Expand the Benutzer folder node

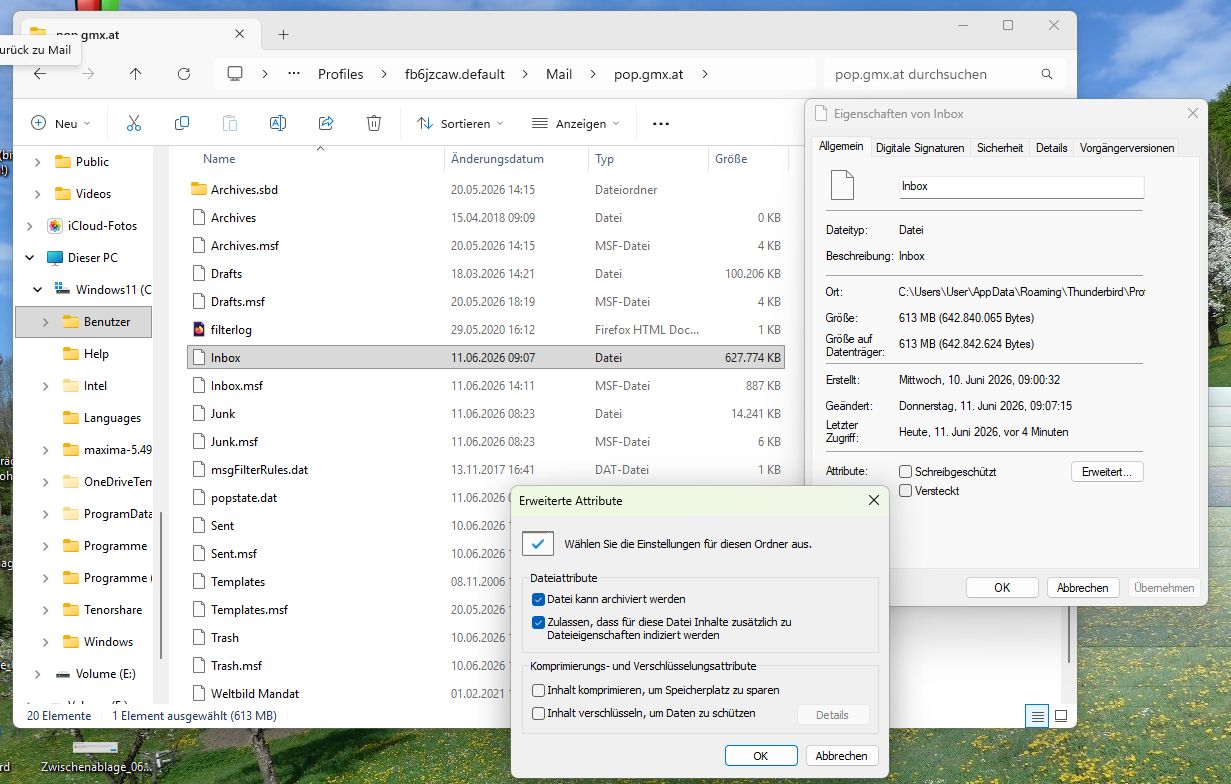pos(46,321)
